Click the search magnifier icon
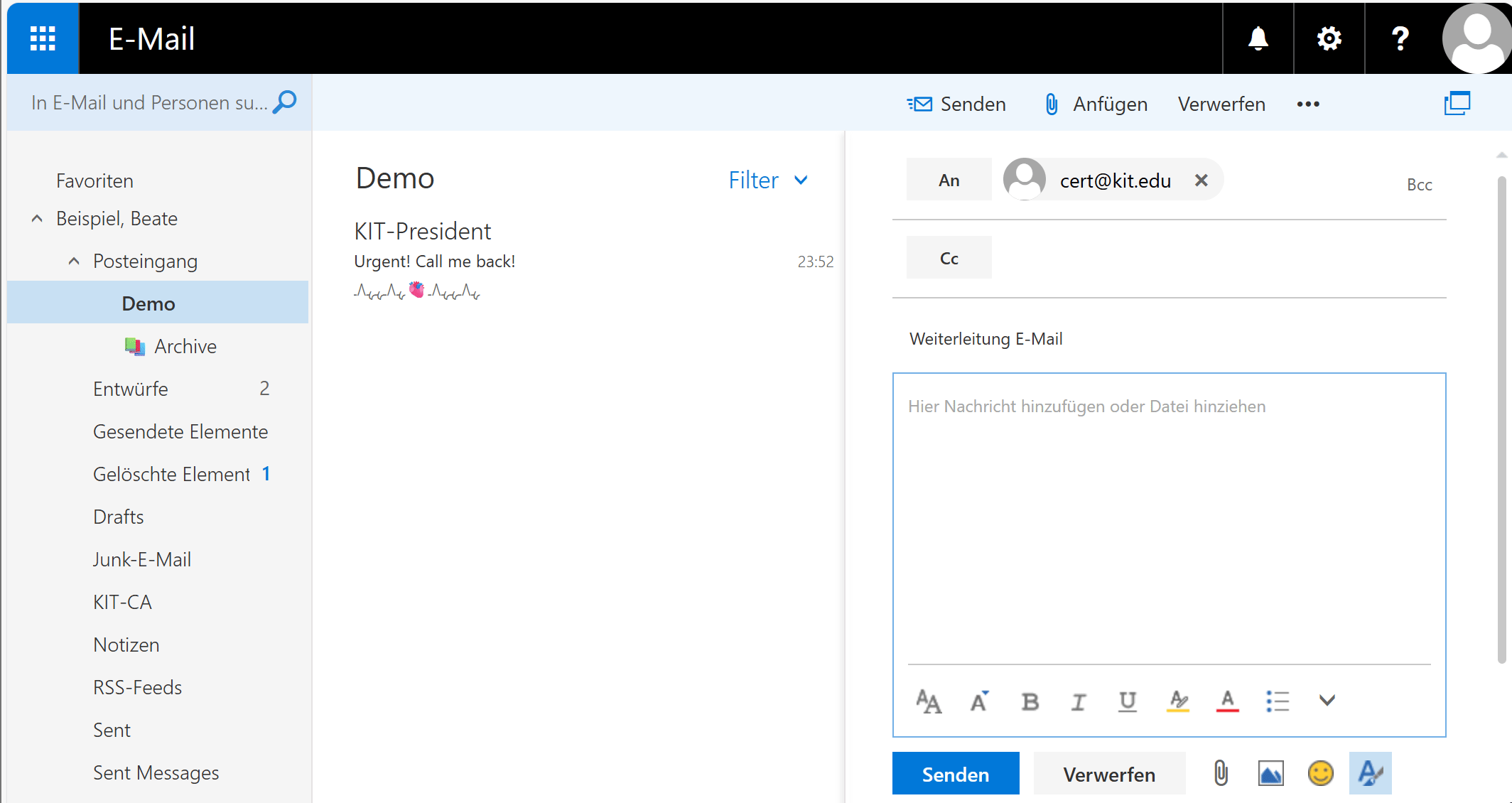 pyautogui.click(x=285, y=102)
